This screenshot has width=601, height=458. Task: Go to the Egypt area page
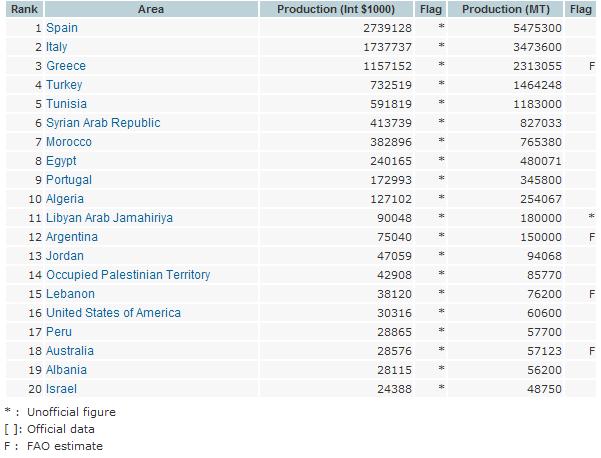coord(61,161)
